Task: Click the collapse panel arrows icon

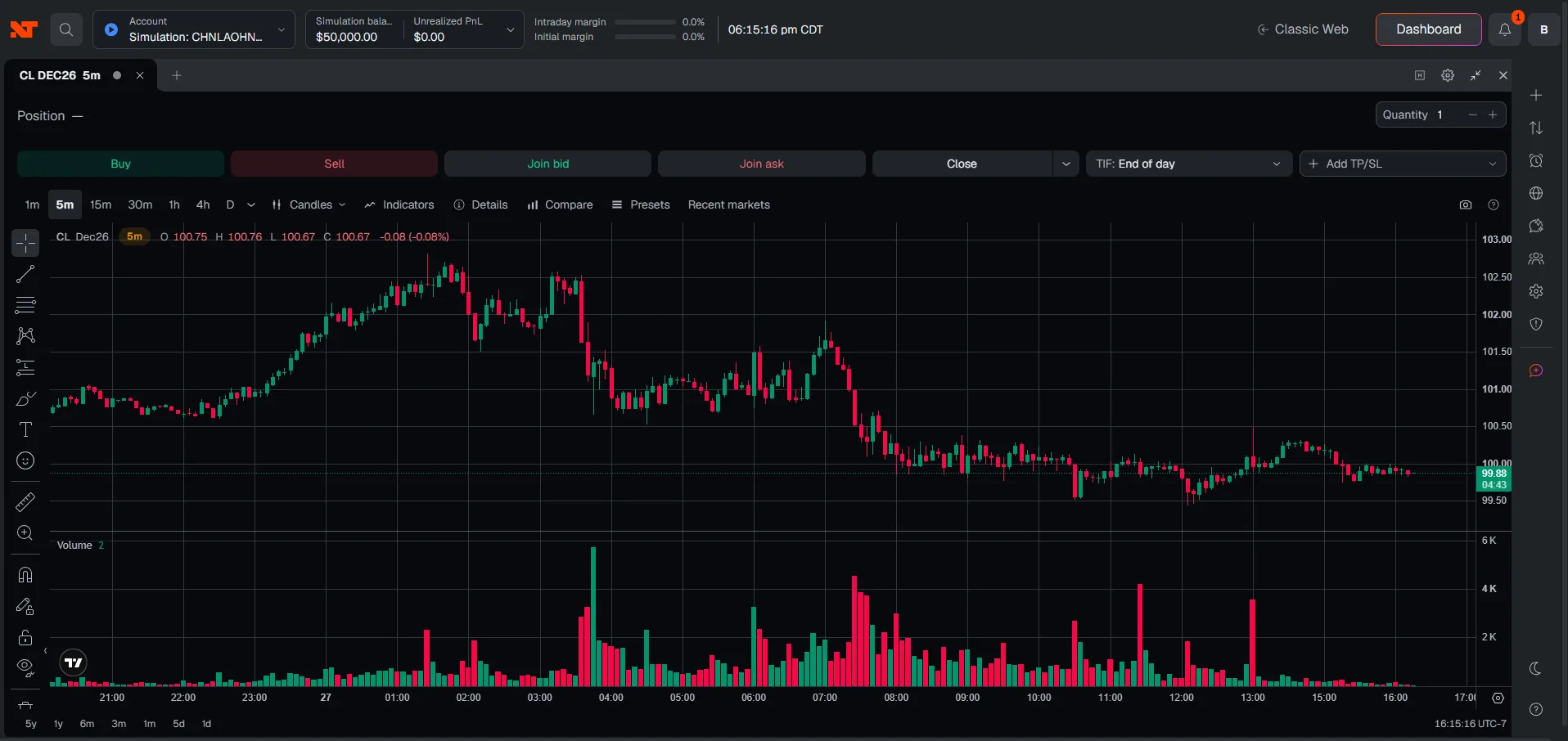Action: [1476, 75]
